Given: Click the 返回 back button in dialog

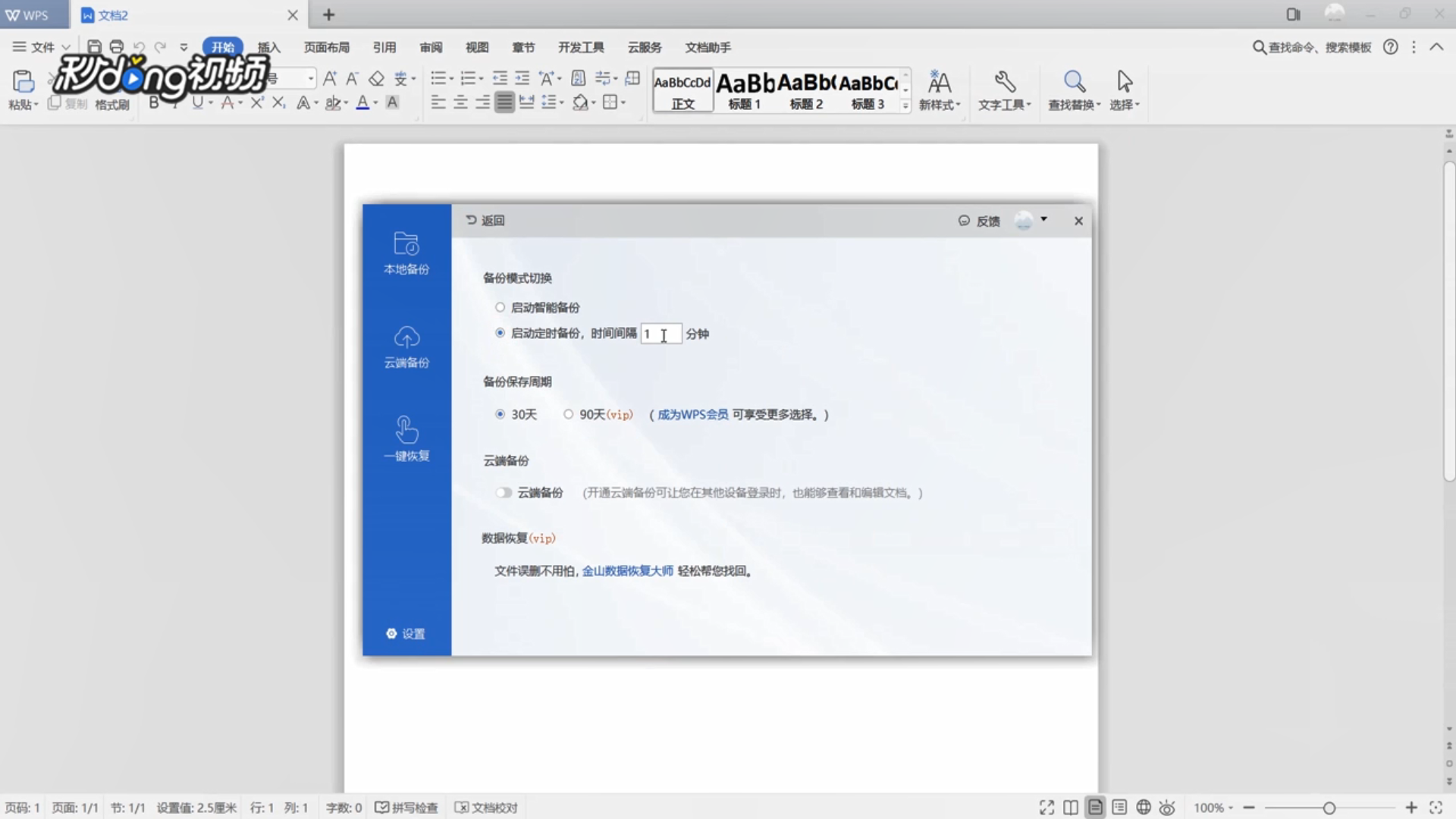Looking at the screenshot, I should coord(485,221).
